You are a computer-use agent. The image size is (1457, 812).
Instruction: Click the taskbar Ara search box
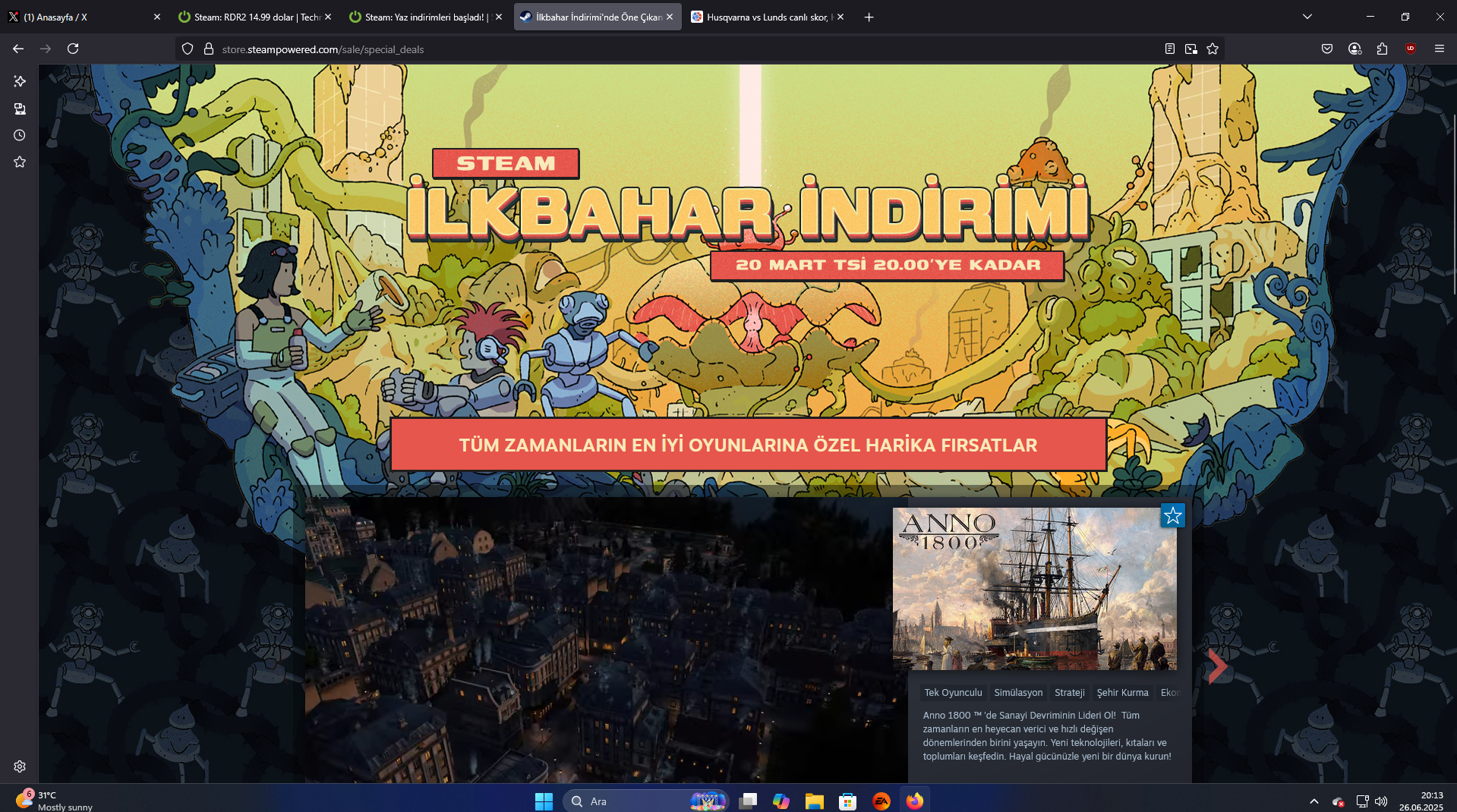646,801
